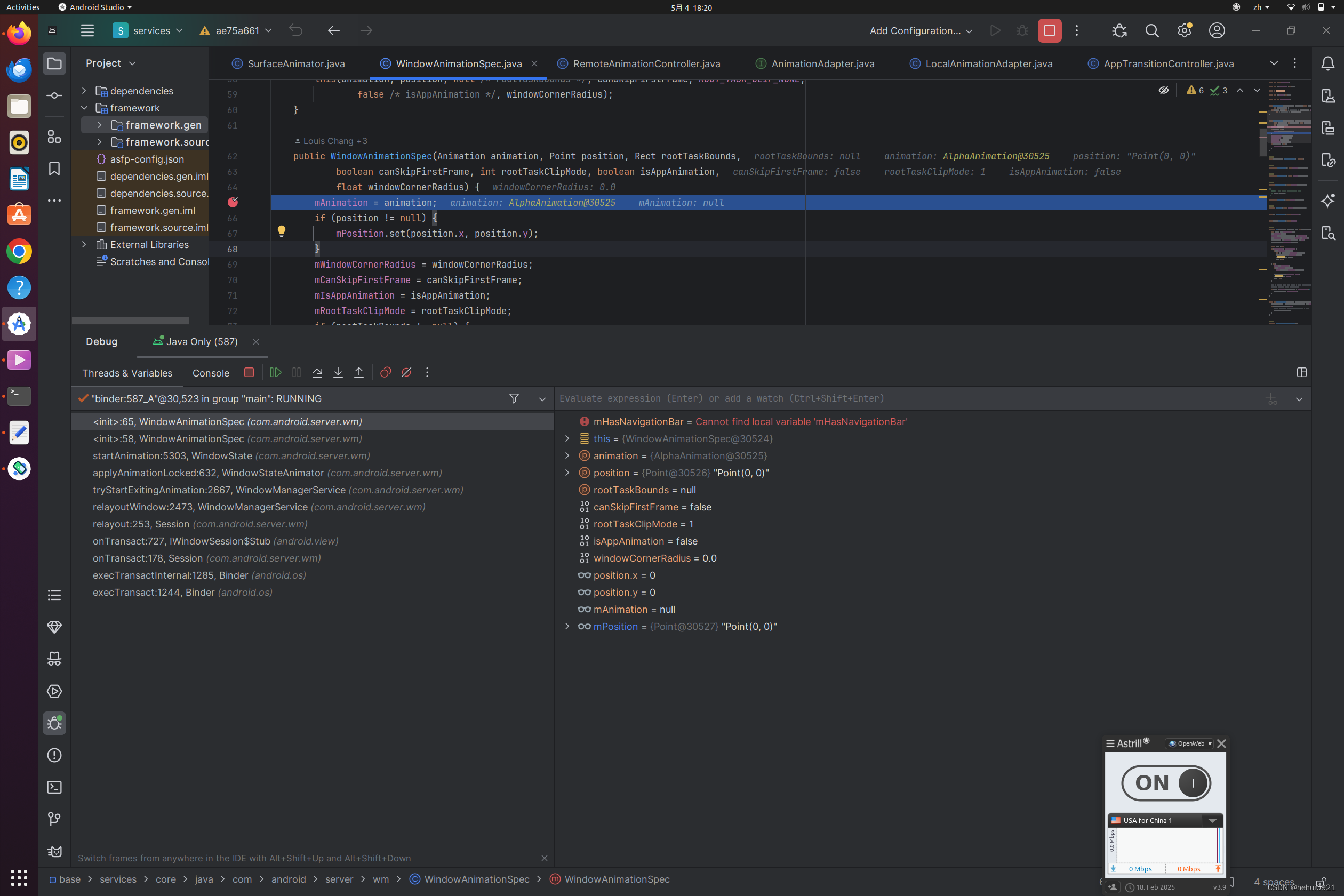Open the Git tool window

54,819
